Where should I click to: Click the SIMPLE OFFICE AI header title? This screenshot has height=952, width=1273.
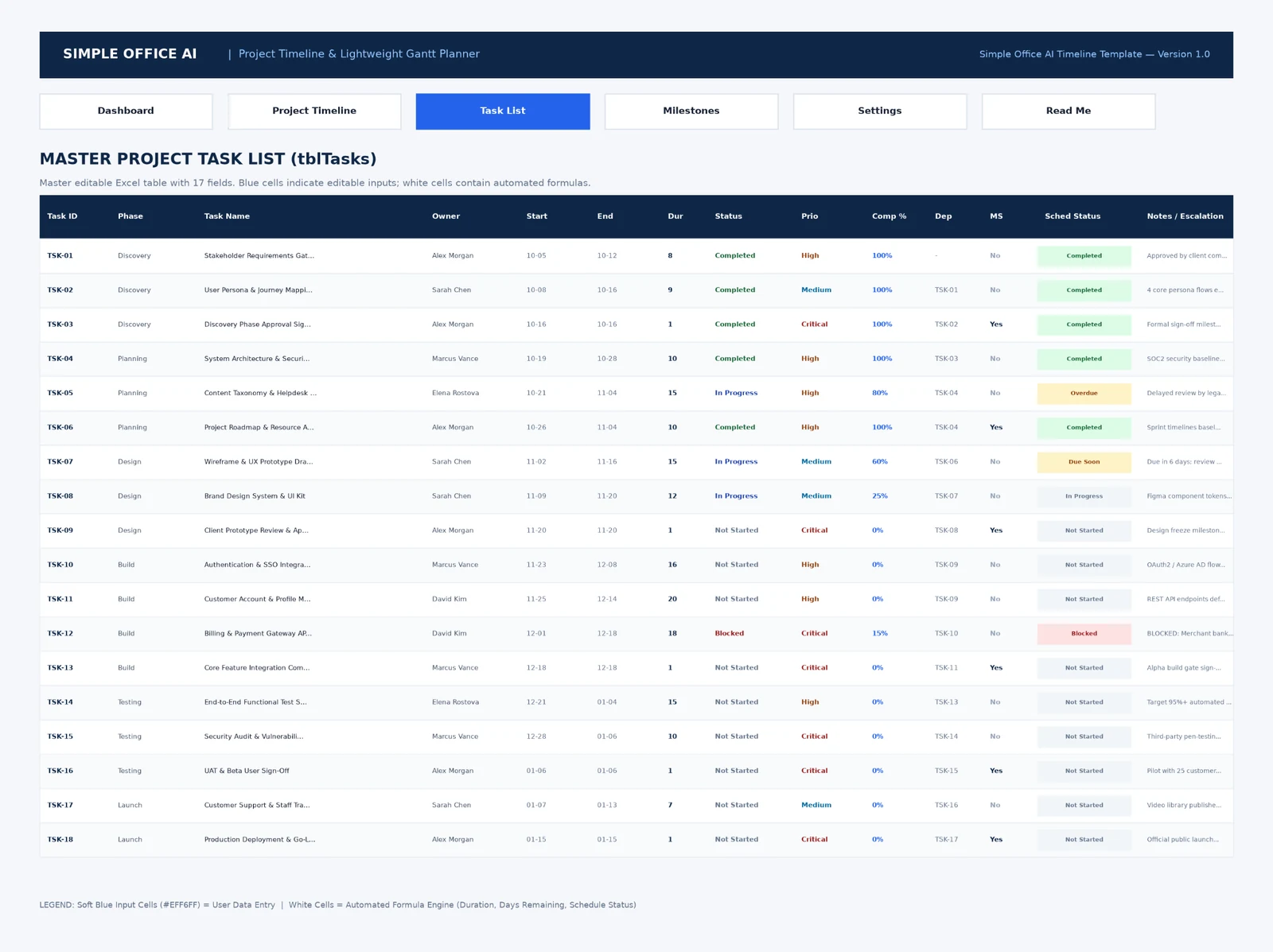pyautogui.click(x=130, y=54)
